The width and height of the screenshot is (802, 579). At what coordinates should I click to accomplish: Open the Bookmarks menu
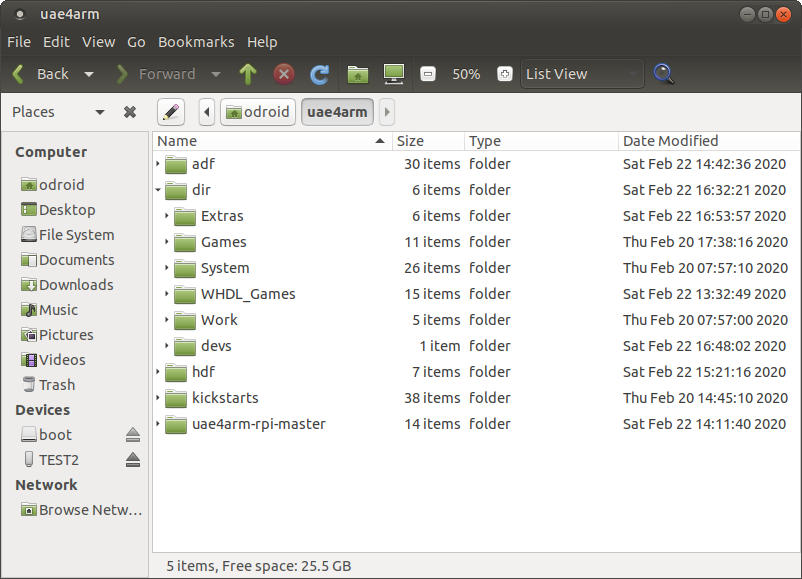[196, 42]
